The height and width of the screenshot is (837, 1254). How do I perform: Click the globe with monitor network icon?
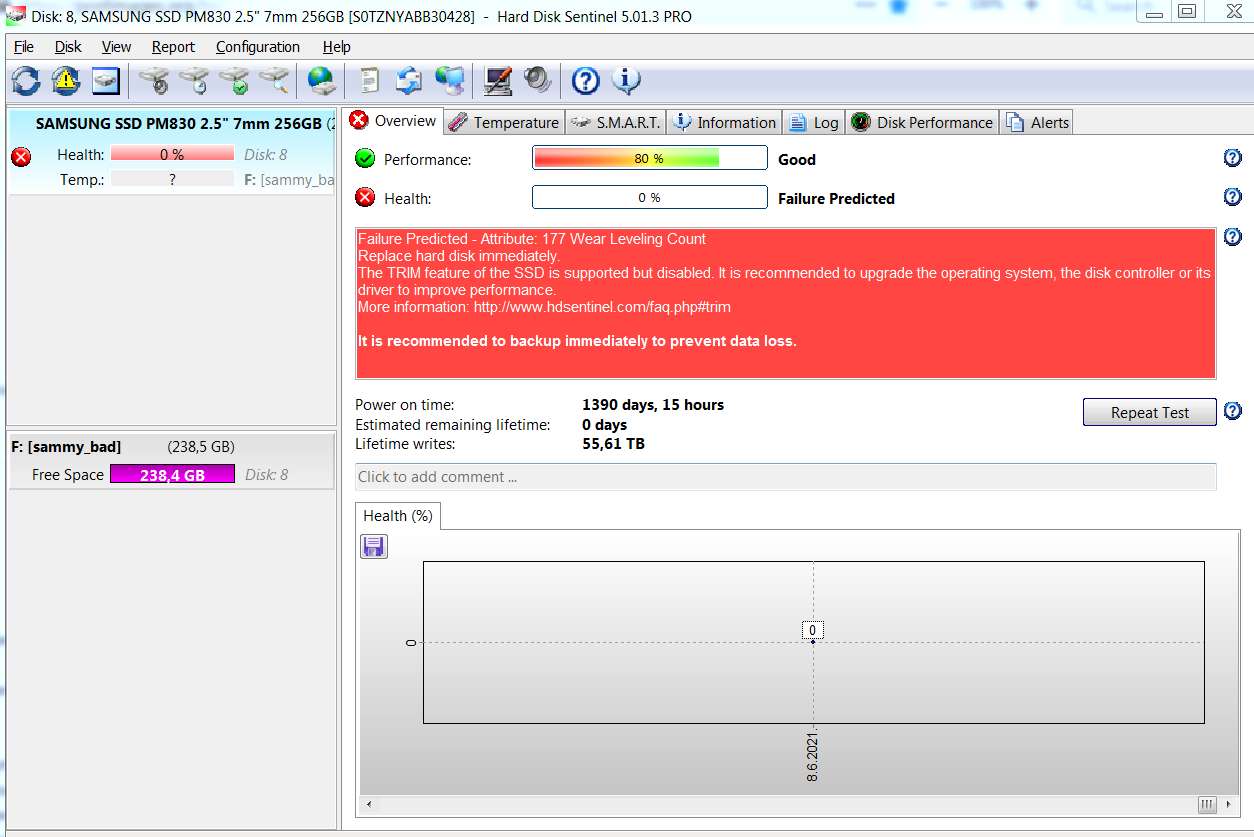click(449, 80)
